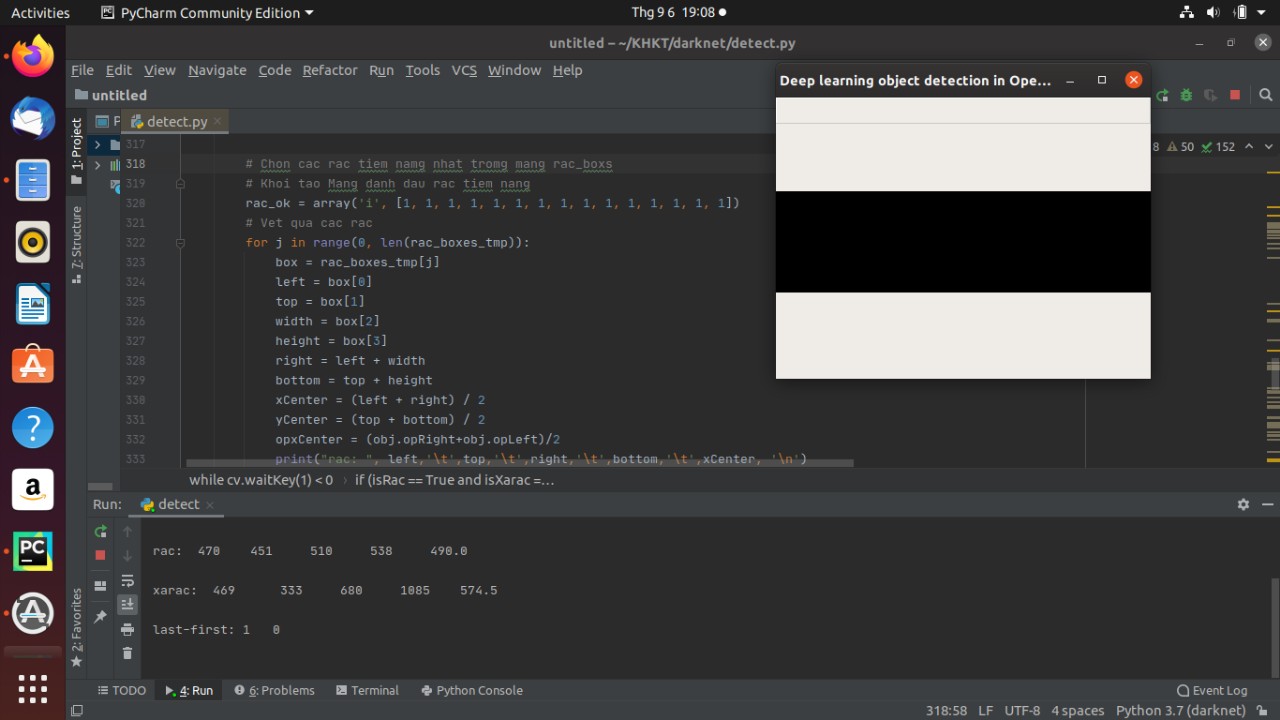This screenshot has width=1280, height=720.
Task: Expand the first folder in the Project tree
Action: tap(97, 145)
